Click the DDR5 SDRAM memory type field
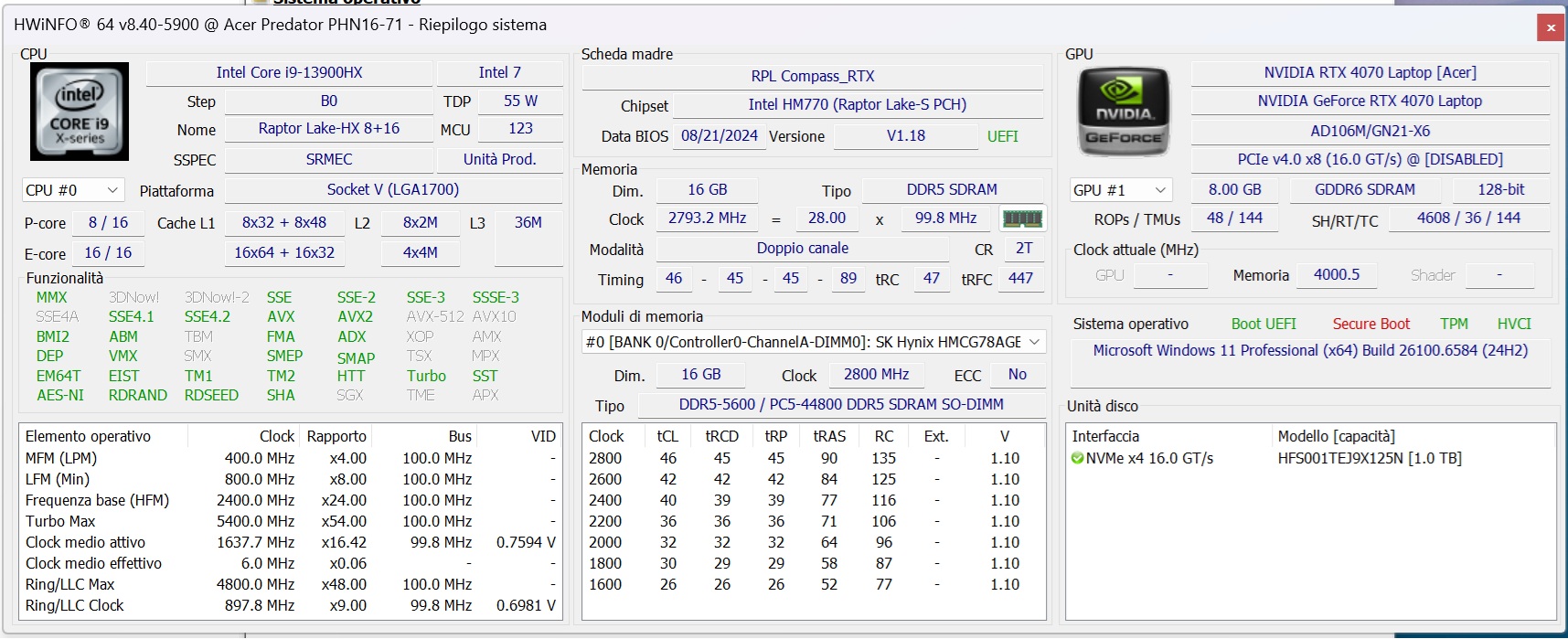 pyautogui.click(x=952, y=190)
